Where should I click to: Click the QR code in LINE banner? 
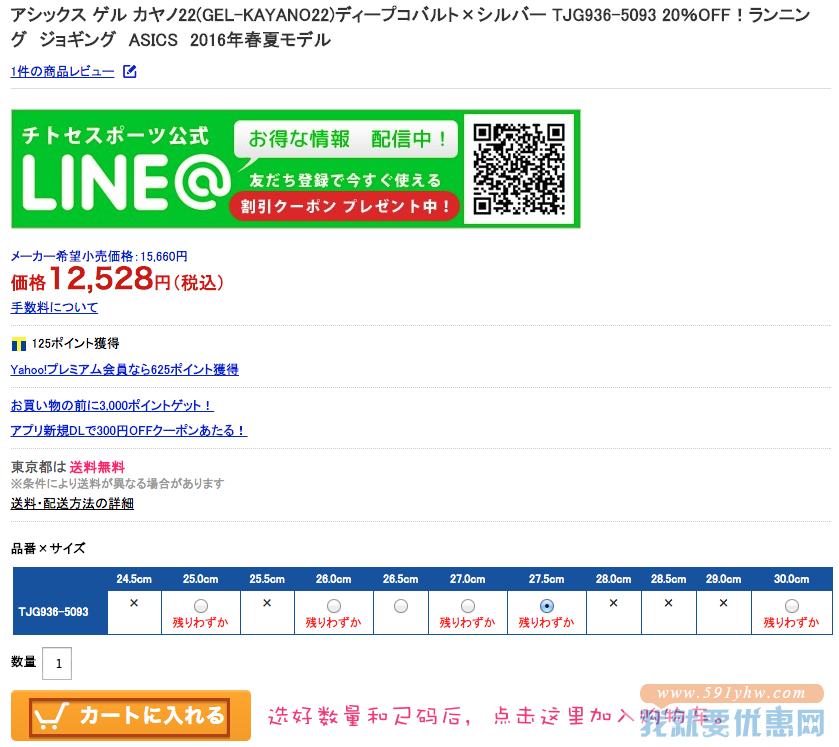[x=519, y=169]
